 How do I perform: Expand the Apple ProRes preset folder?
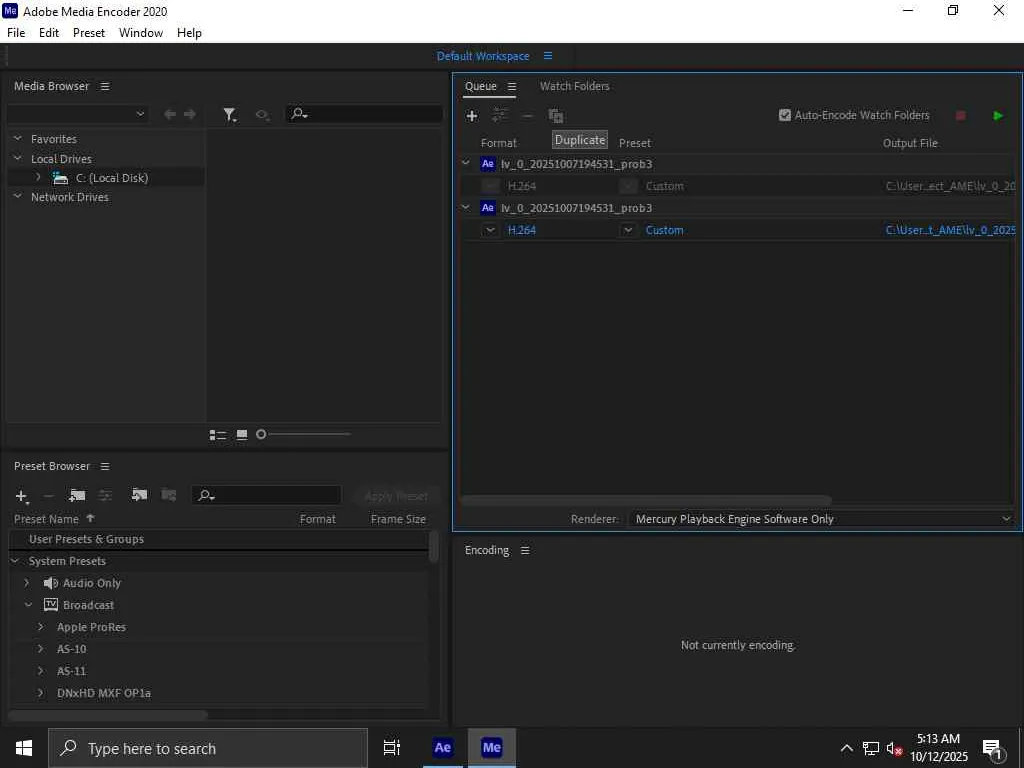tap(40, 627)
